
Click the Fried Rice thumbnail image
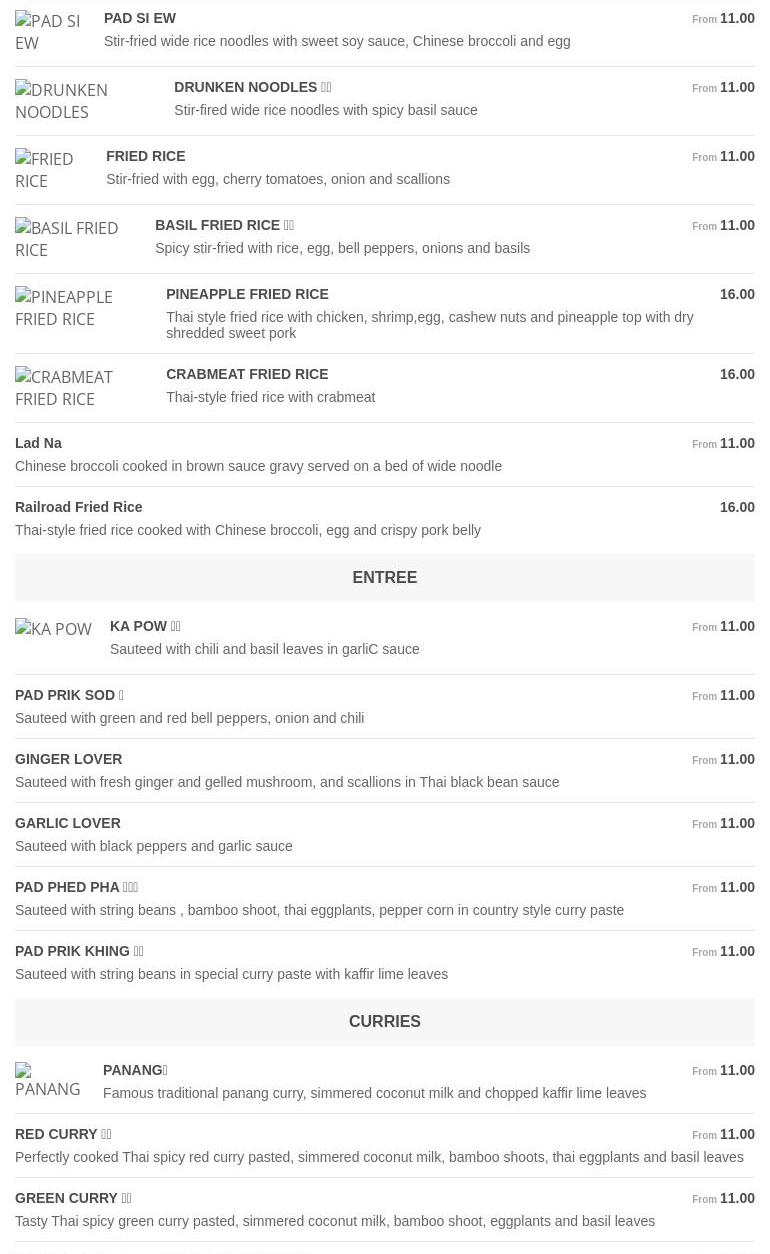[x=49, y=170]
